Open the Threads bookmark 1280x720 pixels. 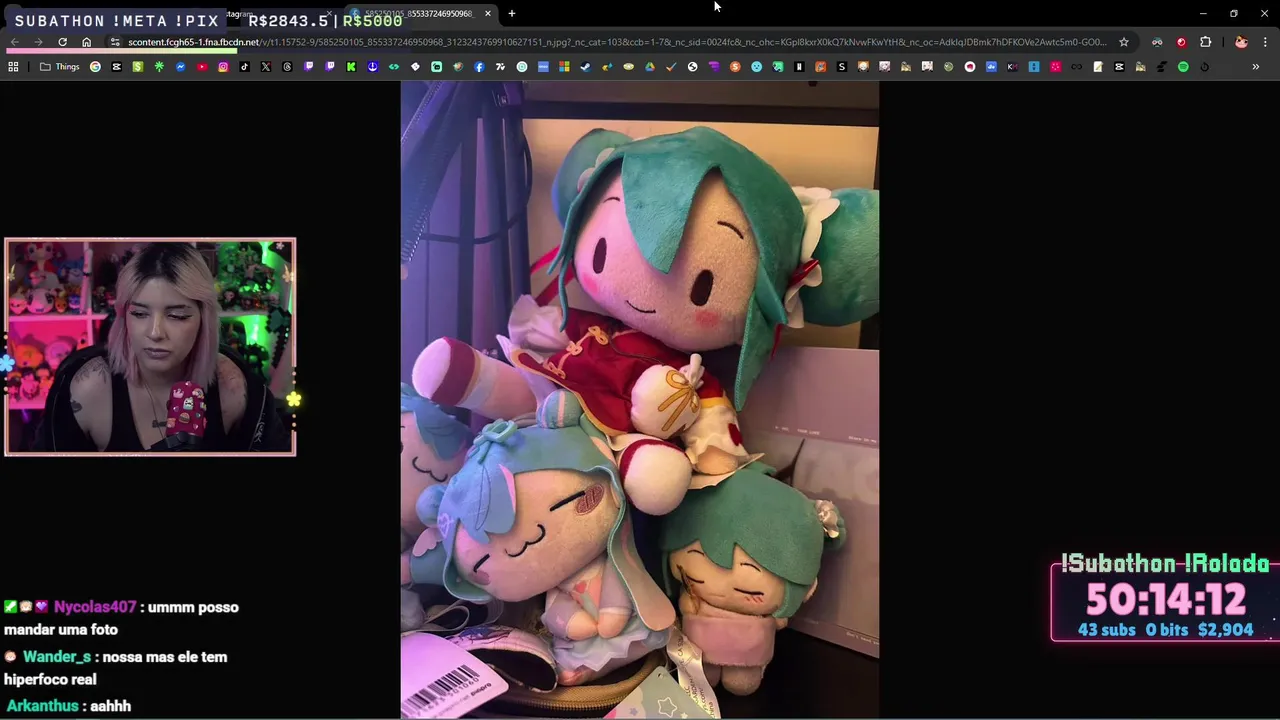pyautogui.click(x=287, y=67)
